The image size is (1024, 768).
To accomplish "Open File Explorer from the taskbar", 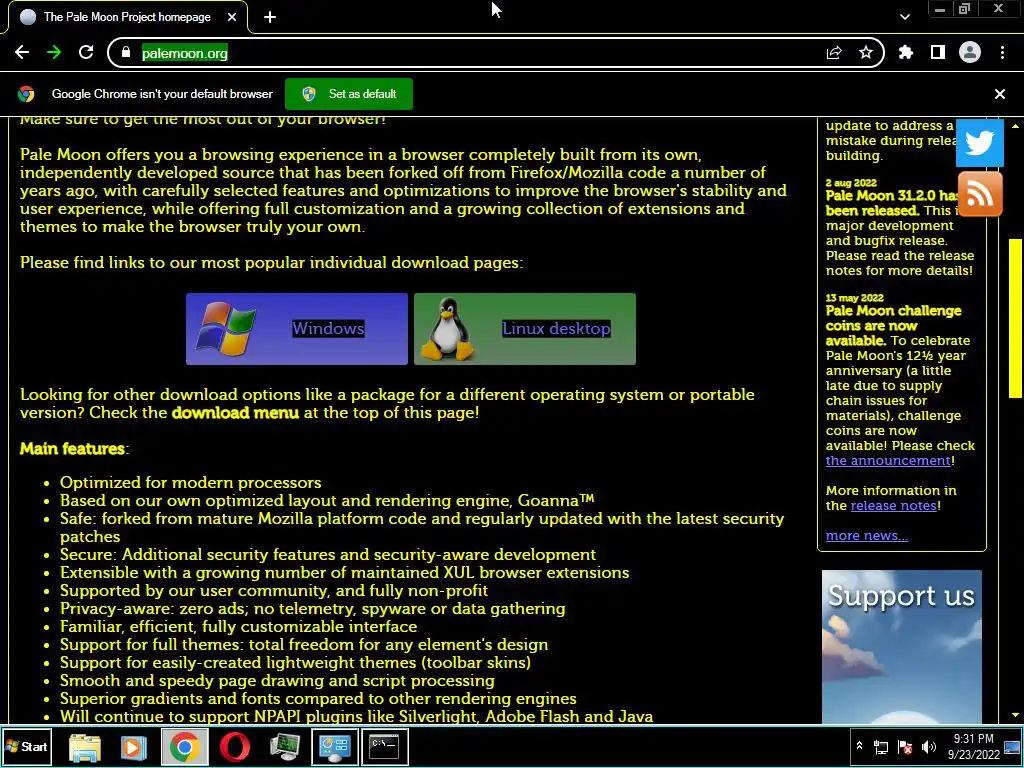I will [85, 747].
